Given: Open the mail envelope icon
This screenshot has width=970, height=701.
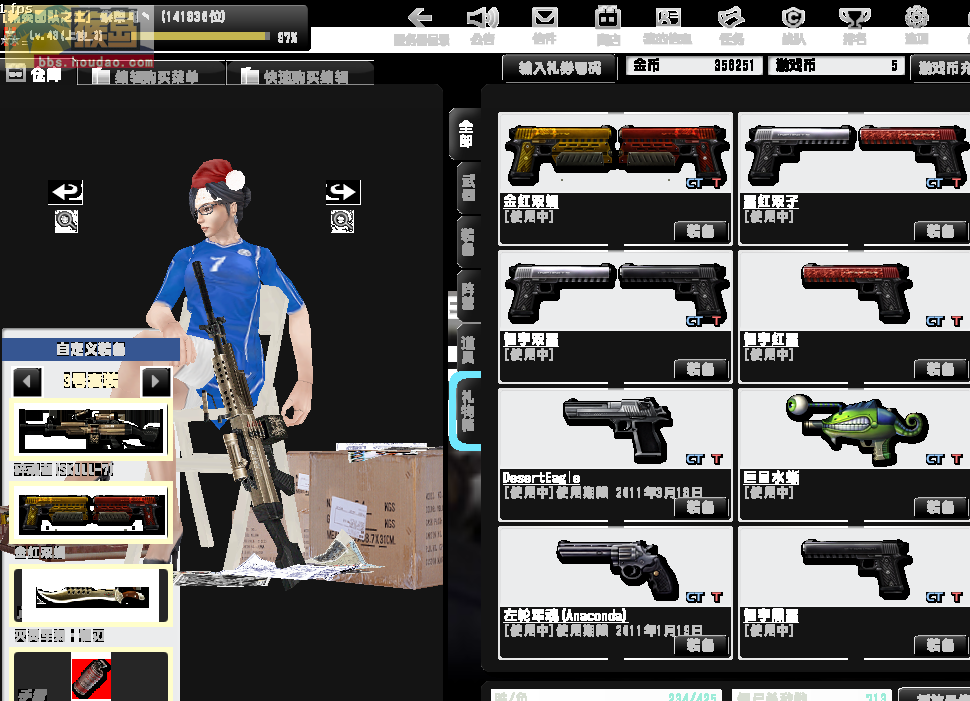Looking at the screenshot, I should tap(544, 18).
